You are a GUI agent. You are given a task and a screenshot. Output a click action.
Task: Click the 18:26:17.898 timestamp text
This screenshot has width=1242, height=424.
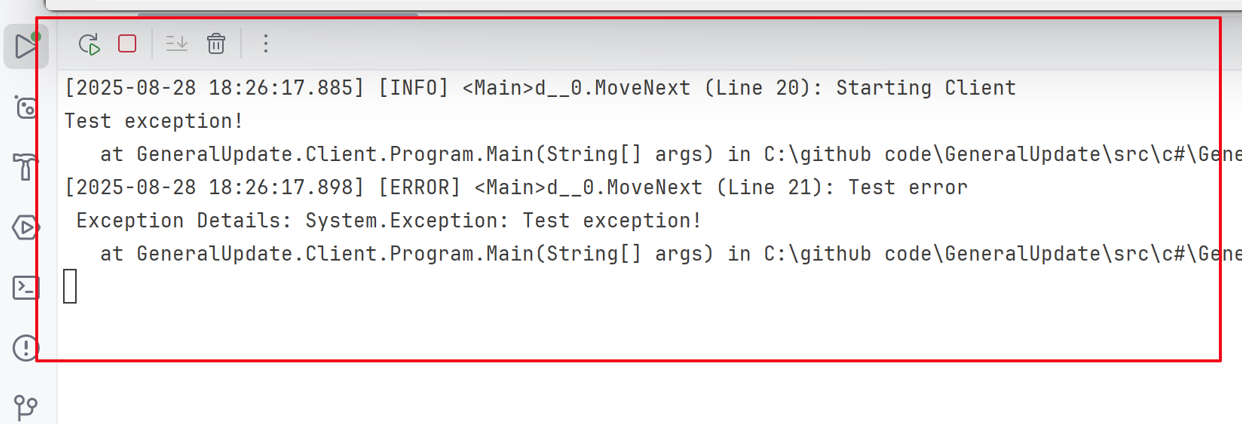pyautogui.click(x=215, y=187)
